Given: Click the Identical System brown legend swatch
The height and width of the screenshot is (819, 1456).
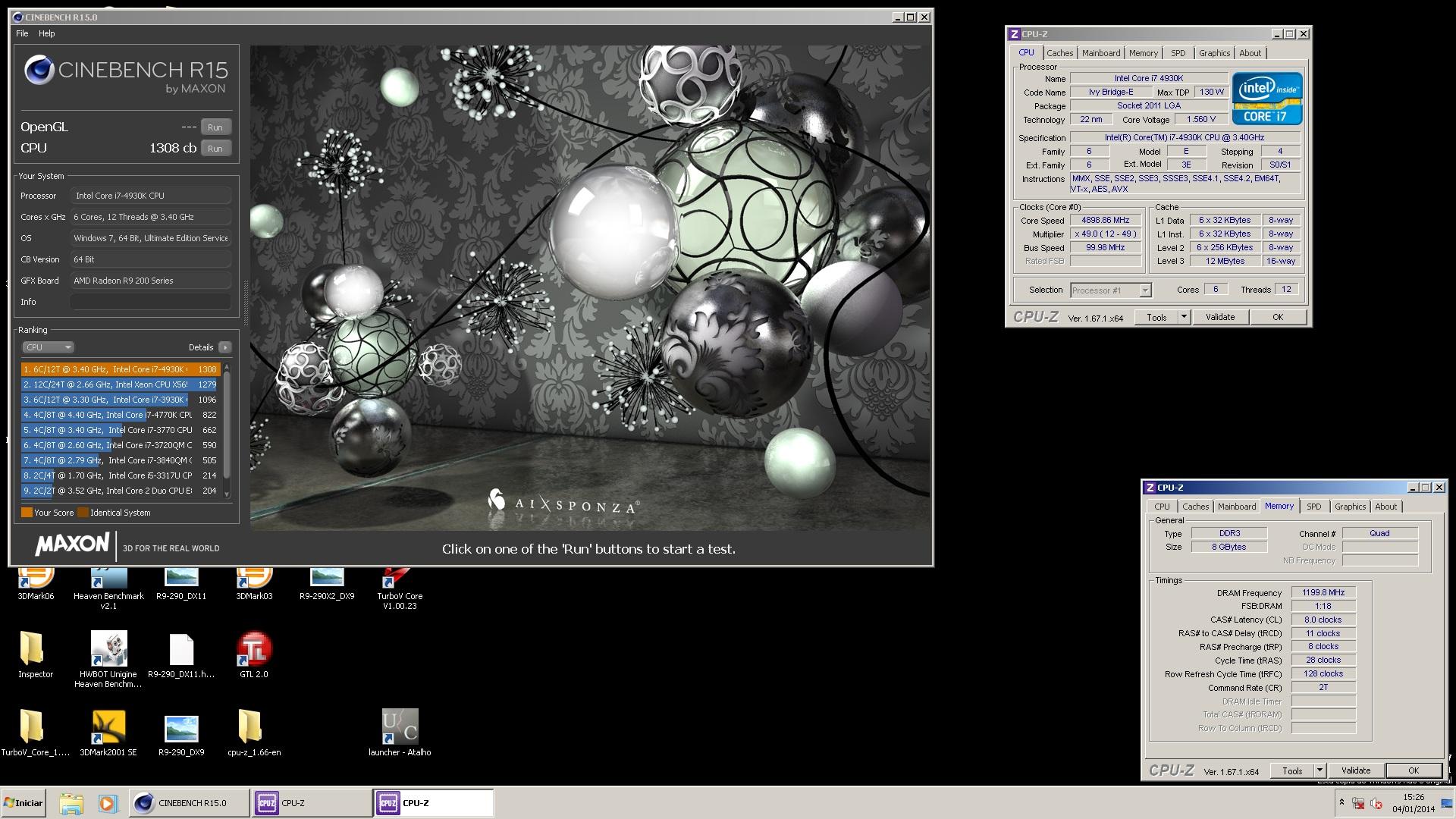Looking at the screenshot, I should pyautogui.click(x=83, y=513).
